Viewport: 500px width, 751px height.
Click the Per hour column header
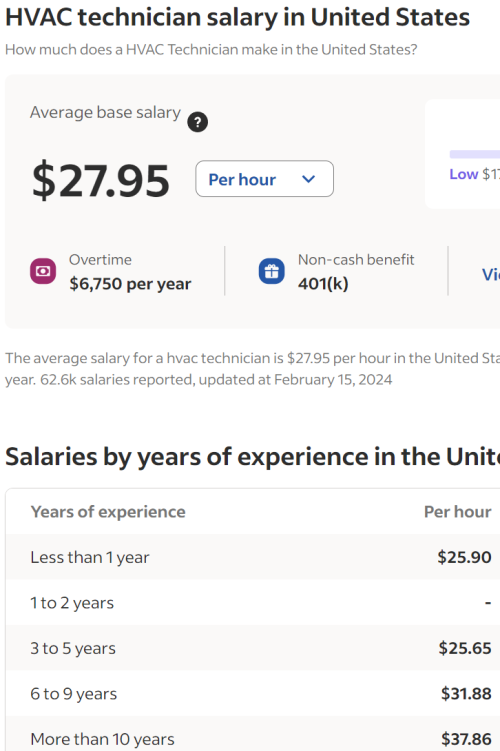pos(457,512)
